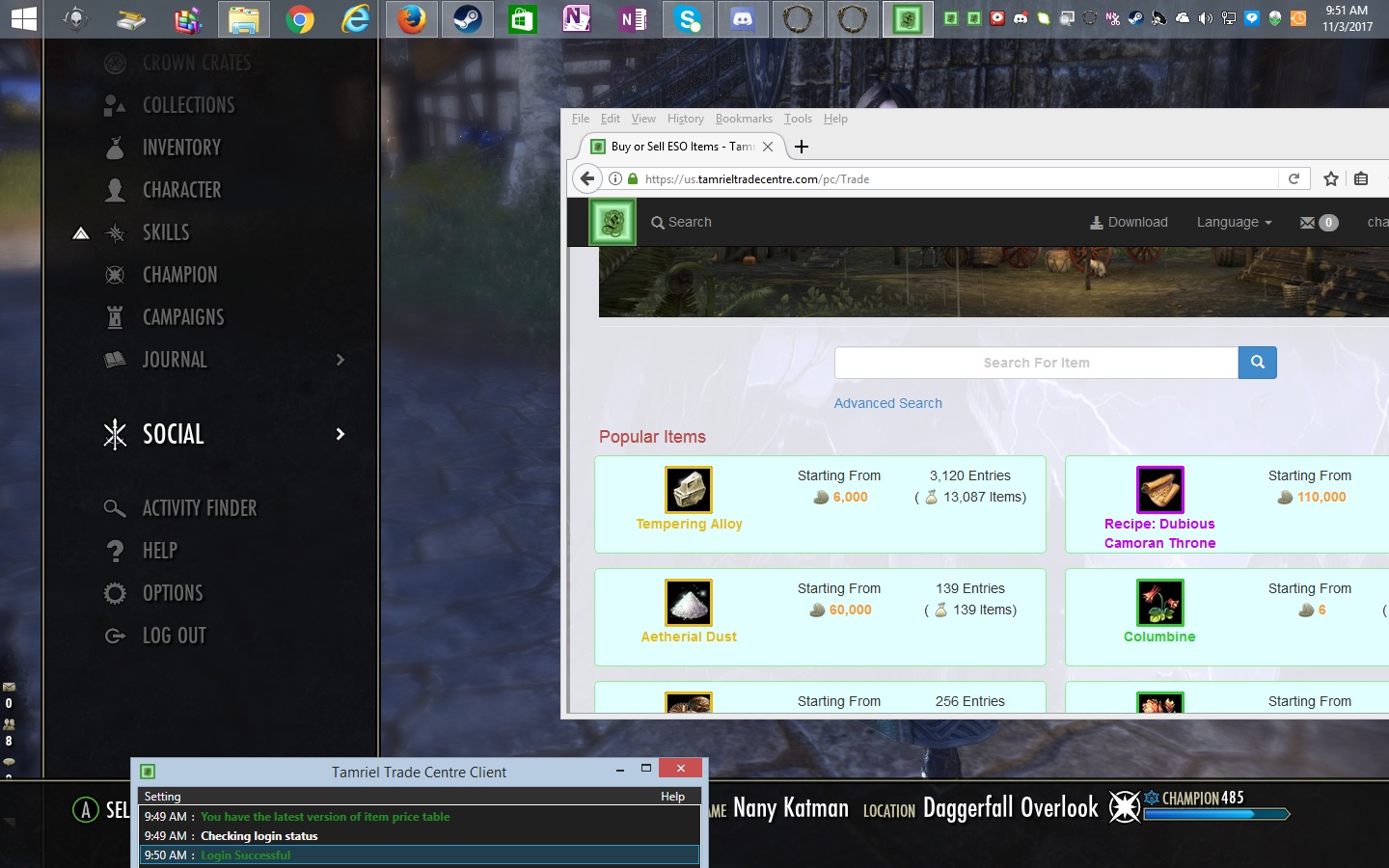The height and width of the screenshot is (868, 1389).
Task: Click the Activity Finder magnifier icon
Action: click(115, 508)
